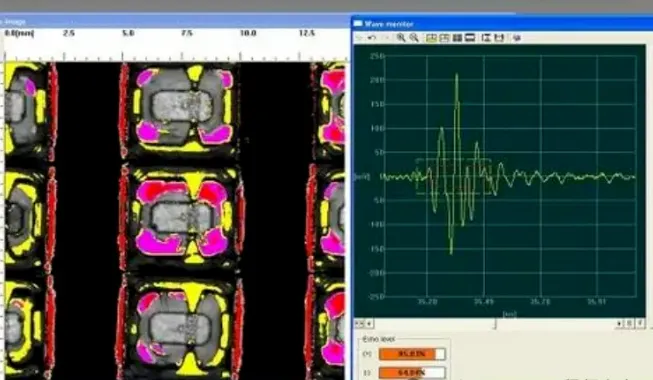Viewport: 653px width, 380px height.
Task: Select the dark wide single-pane layout icon
Action: point(470,38)
